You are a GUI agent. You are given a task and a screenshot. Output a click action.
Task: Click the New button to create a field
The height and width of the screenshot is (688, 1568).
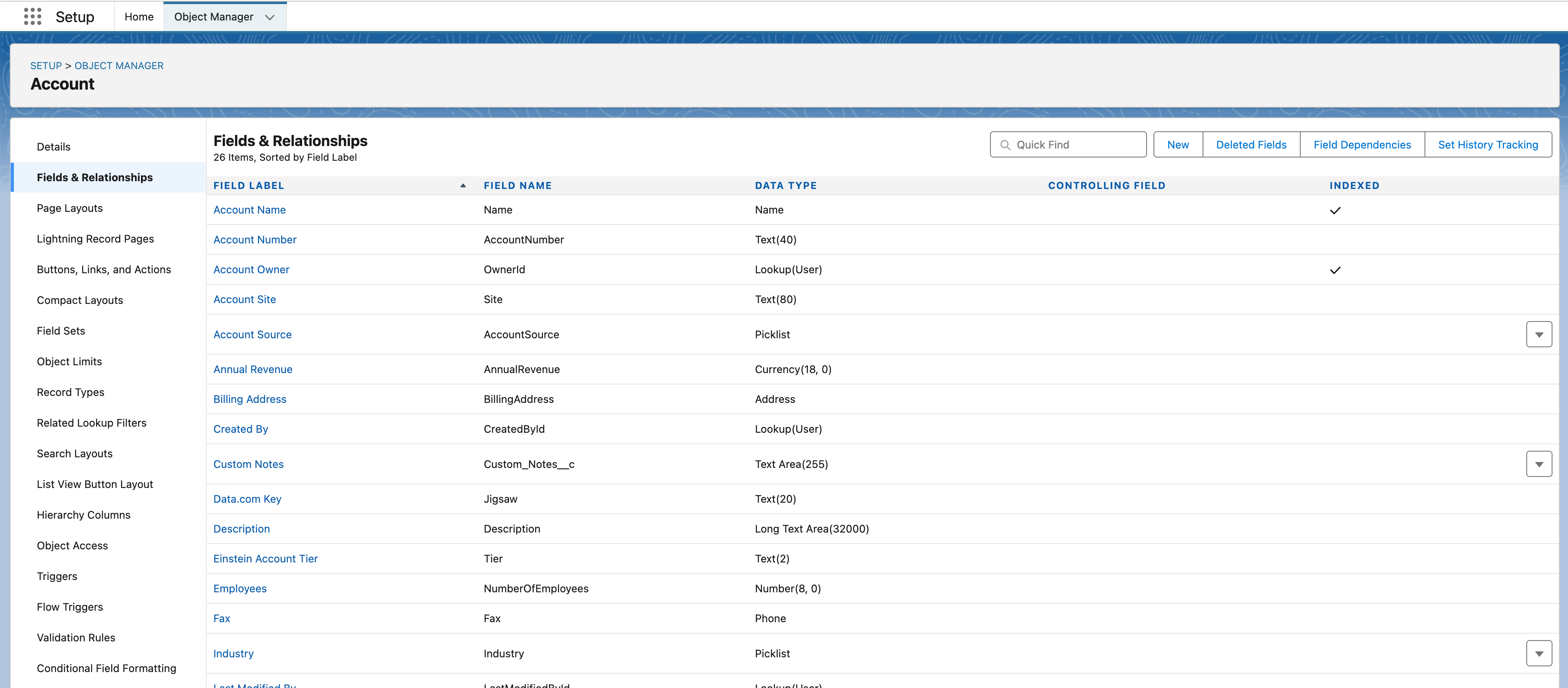pos(1177,144)
